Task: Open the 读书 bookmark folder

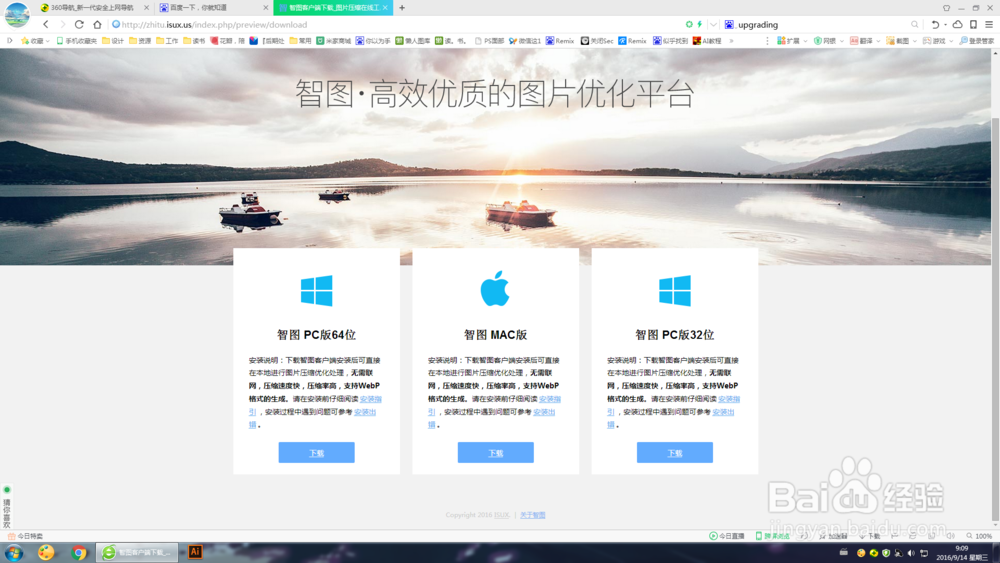Action: pyautogui.click(x=194, y=41)
